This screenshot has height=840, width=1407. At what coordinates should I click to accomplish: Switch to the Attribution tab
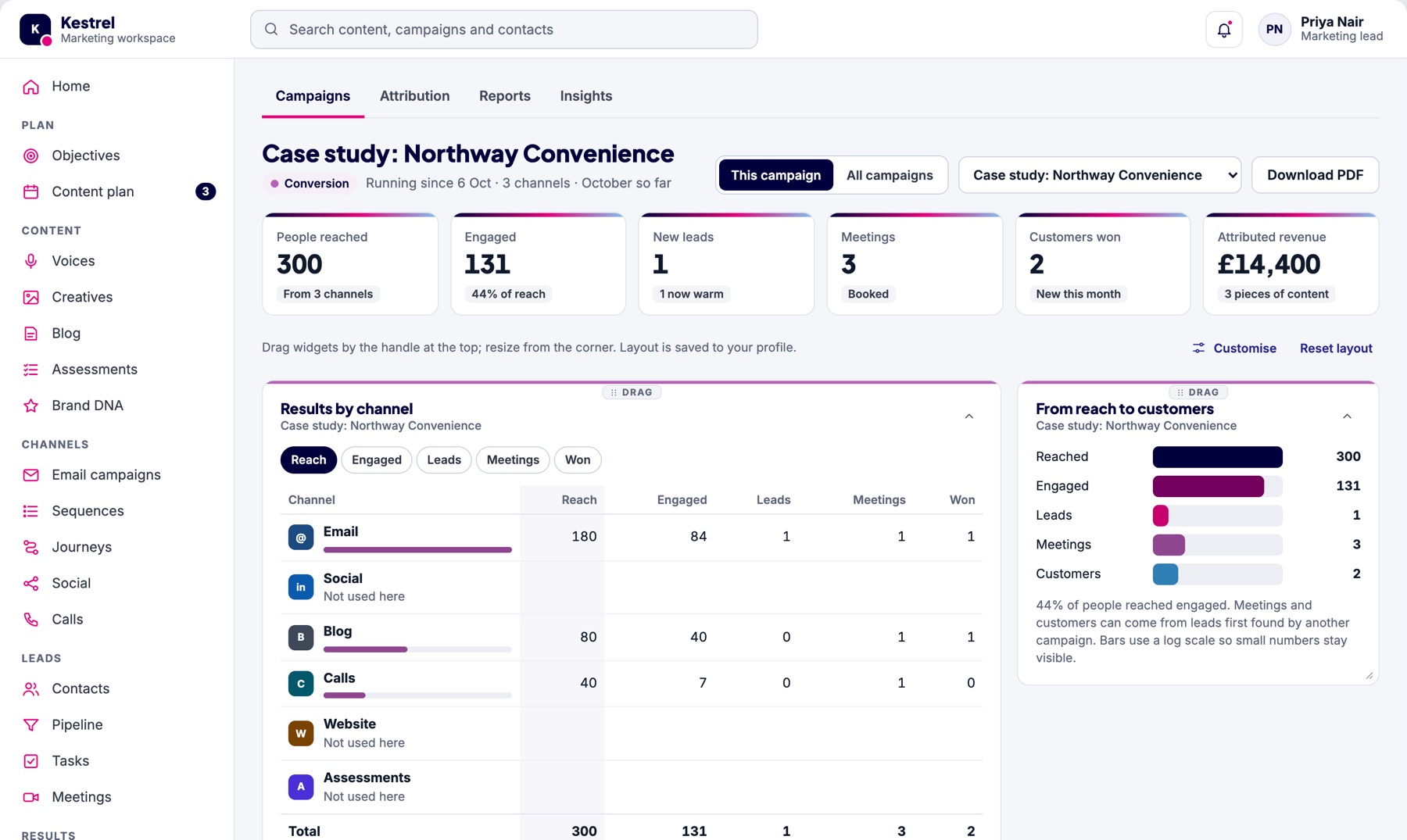[414, 96]
